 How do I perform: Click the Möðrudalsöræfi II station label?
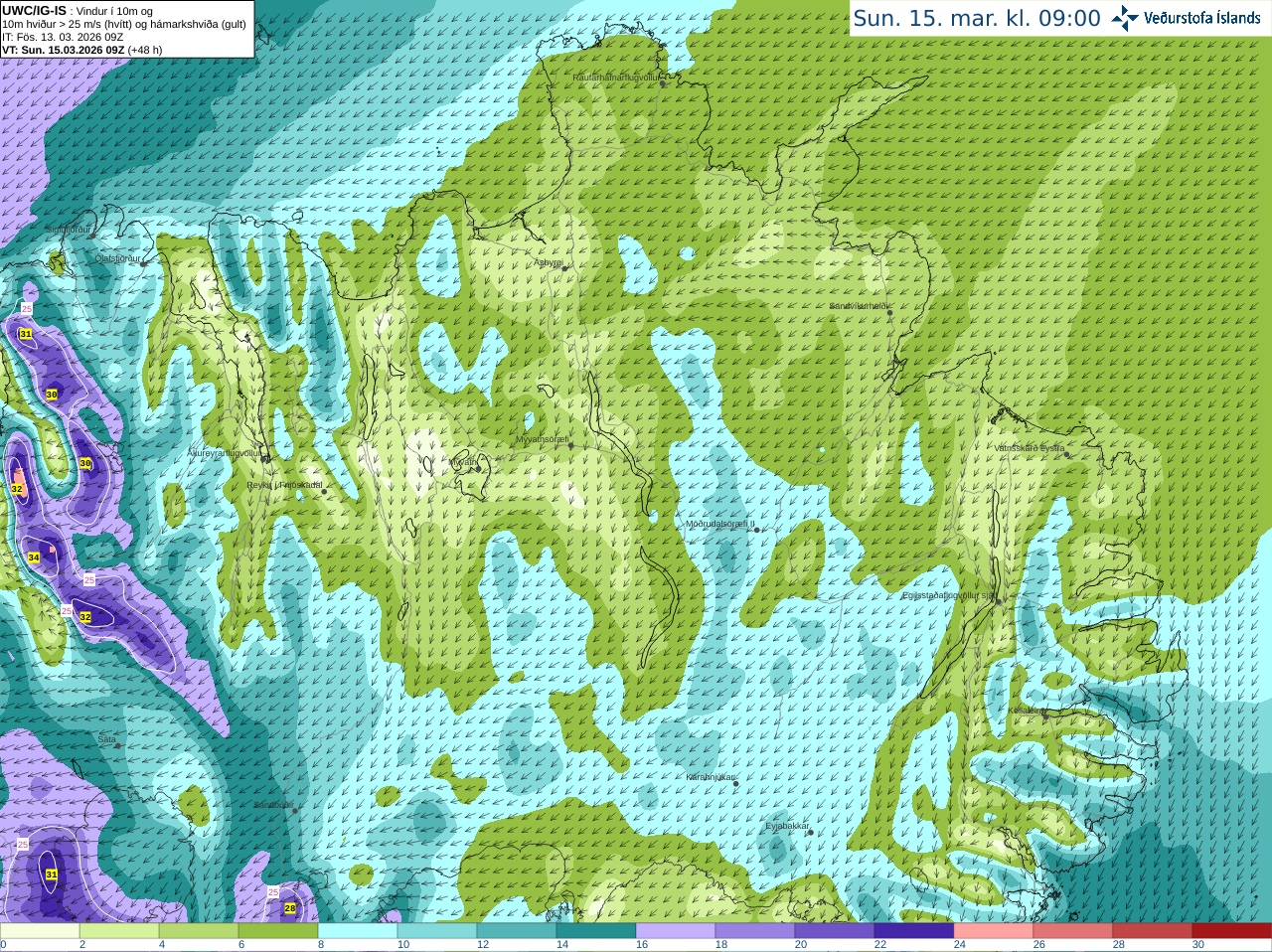[x=720, y=524]
